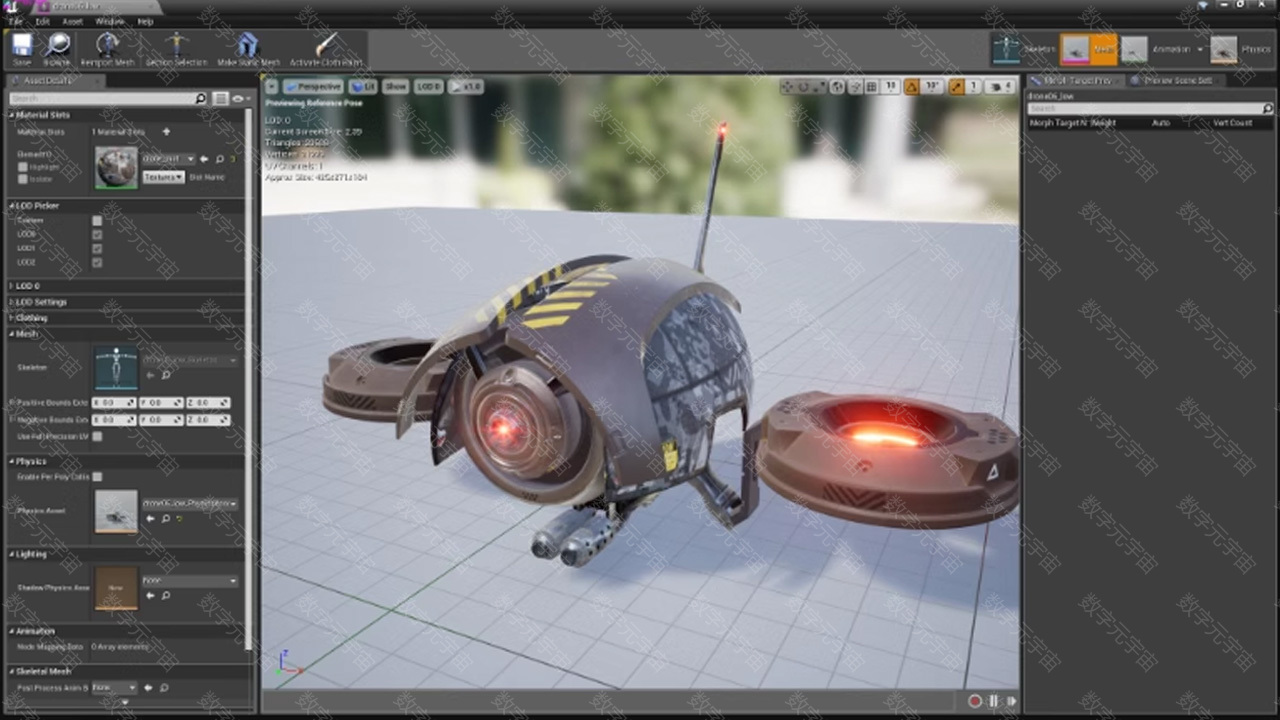Click surface snapping icon in viewport

(x=855, y=87)
